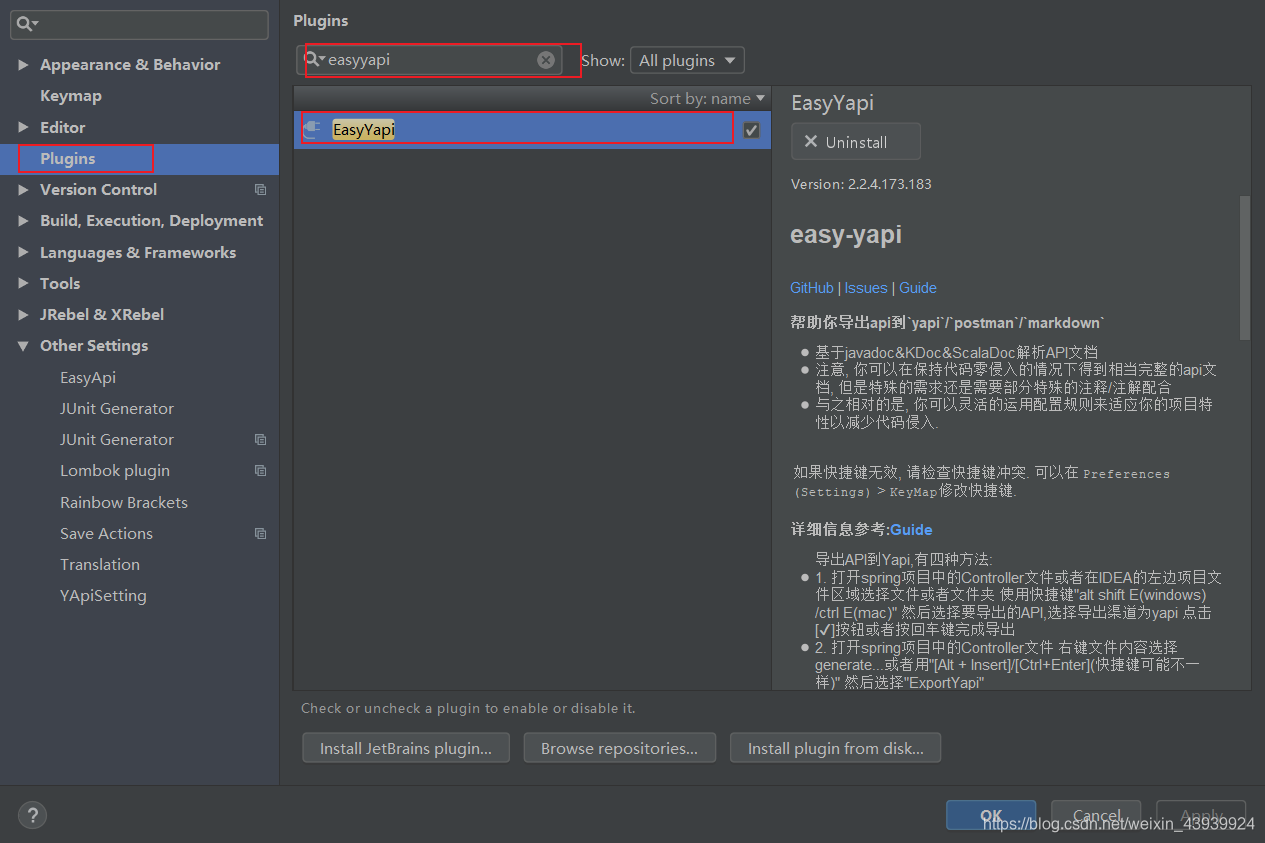Screen dimensions: 1265x843
Task: Click the Version: 2.2.4.173.183 text
Action: click(861, 184)
